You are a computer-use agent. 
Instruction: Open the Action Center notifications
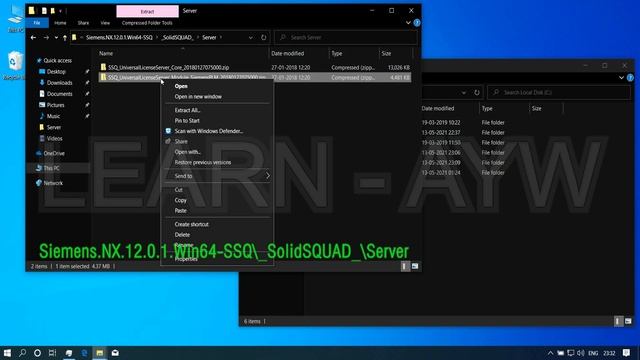coord(627,353)
